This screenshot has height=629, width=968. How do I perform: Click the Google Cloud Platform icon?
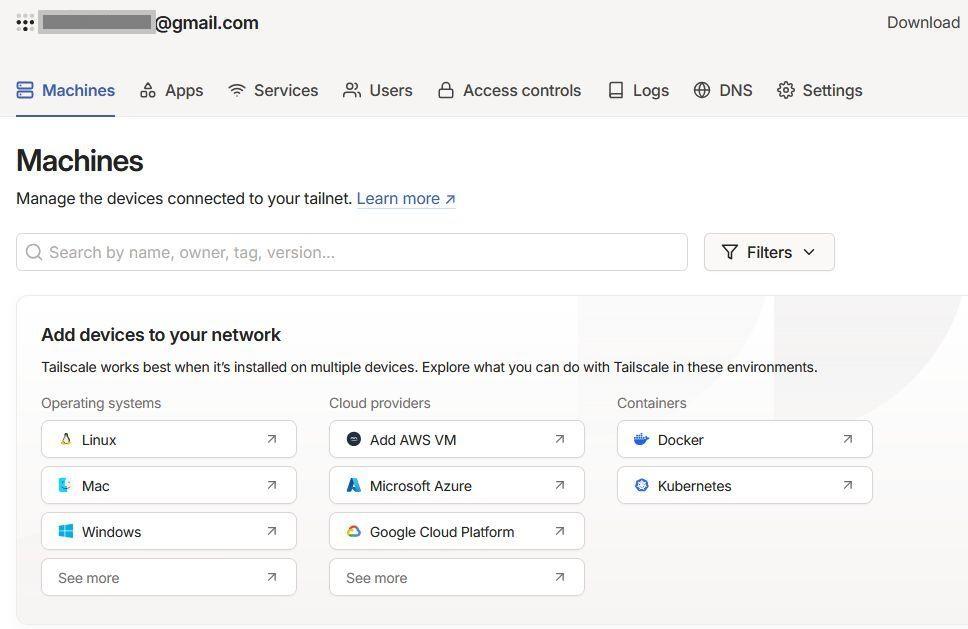353,531
